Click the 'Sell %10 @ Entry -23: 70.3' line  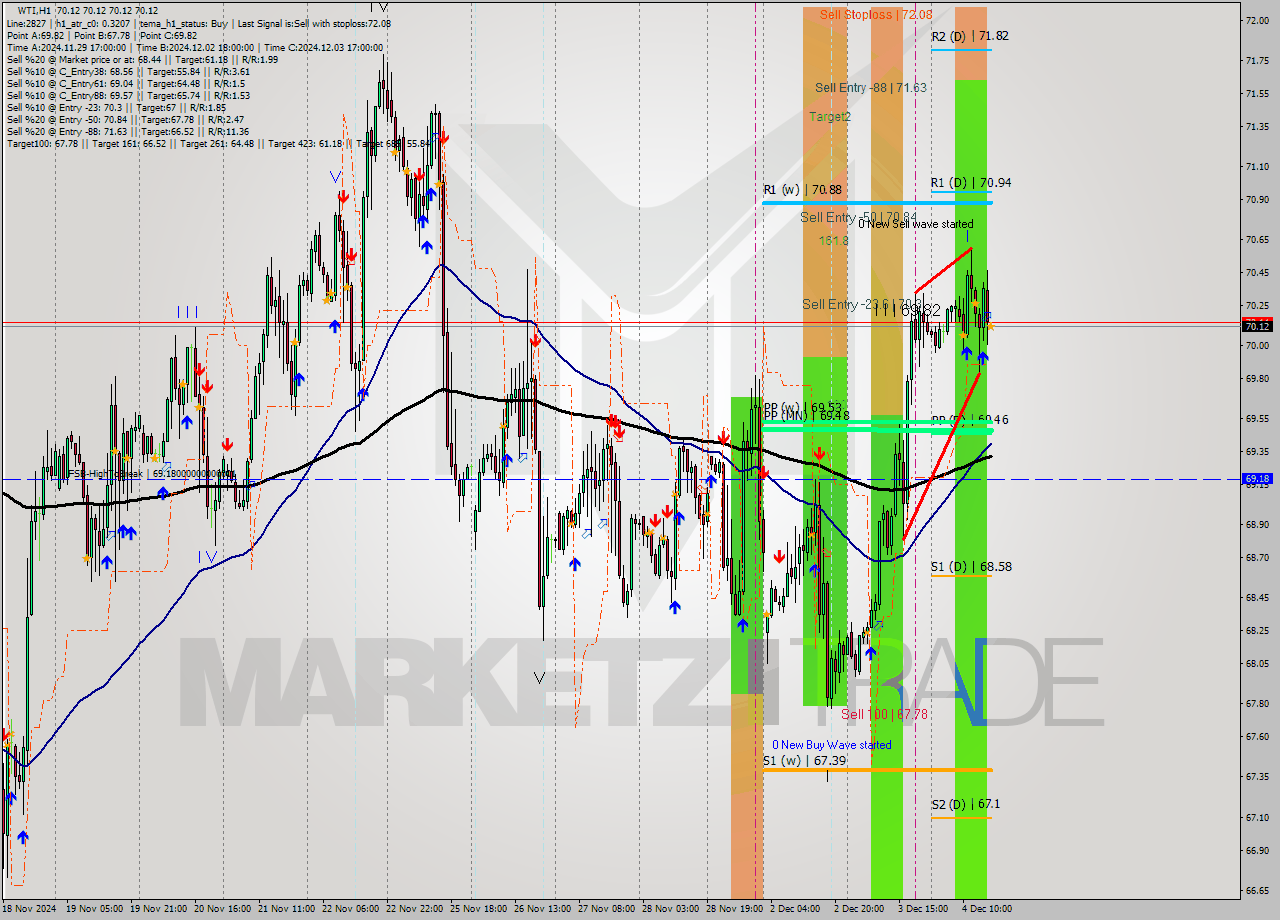(116, 107)
